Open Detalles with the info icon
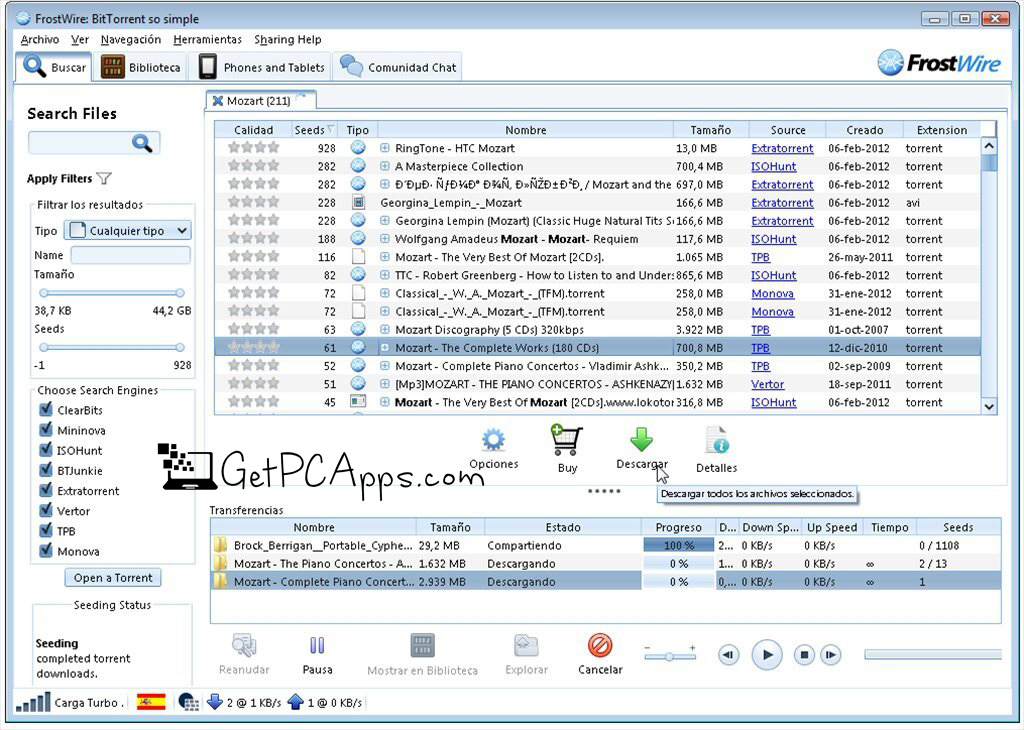Viewport: 1024px width, 730px height. (716, 441)
